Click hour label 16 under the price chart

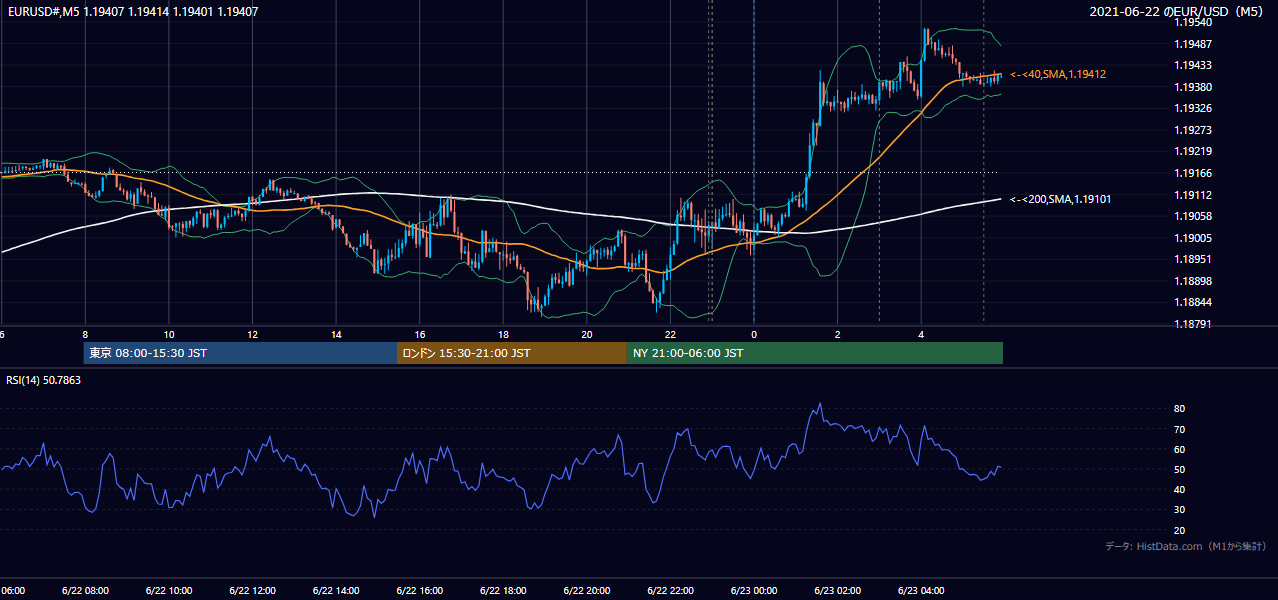point(420,335)
